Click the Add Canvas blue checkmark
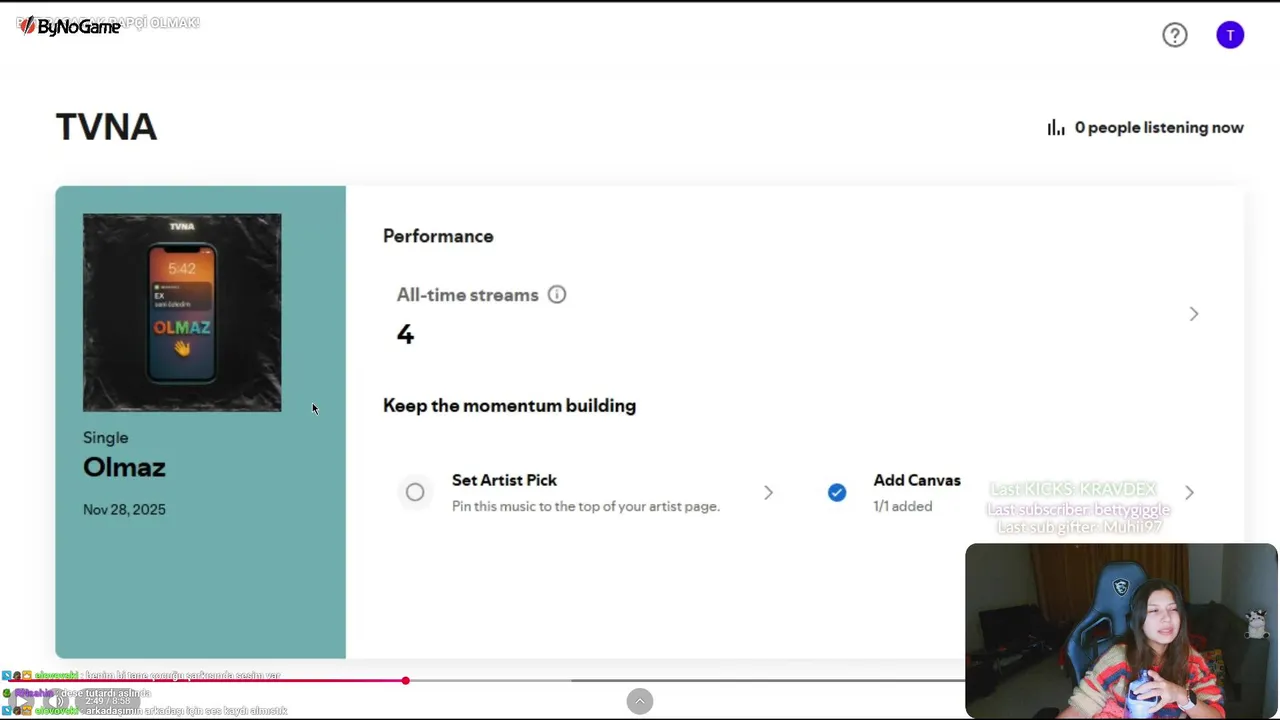The image size is (1280, 720). click(x=837, y=492)
